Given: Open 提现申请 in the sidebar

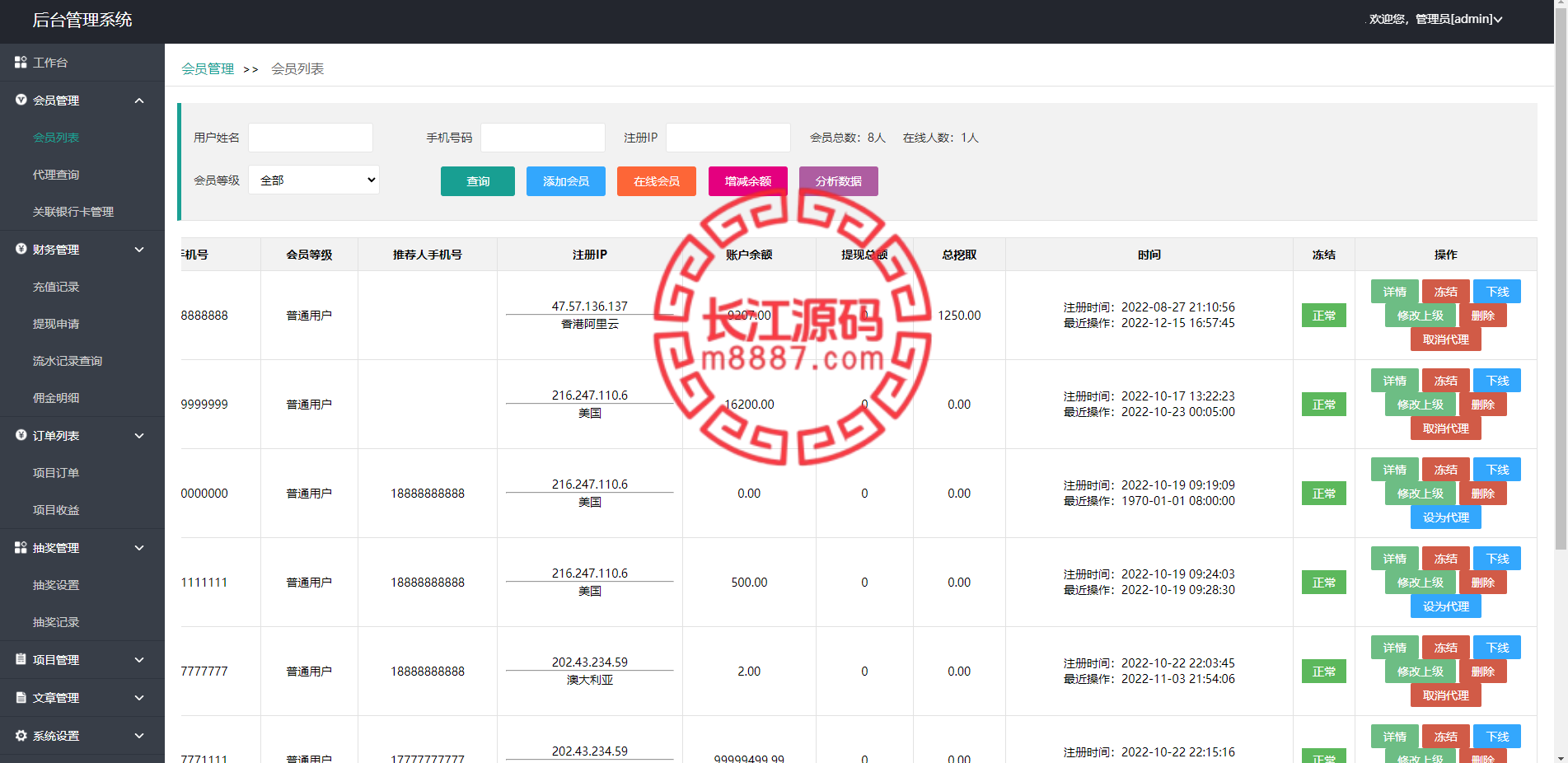Looking at the screenshot, I should pos(56,324).
